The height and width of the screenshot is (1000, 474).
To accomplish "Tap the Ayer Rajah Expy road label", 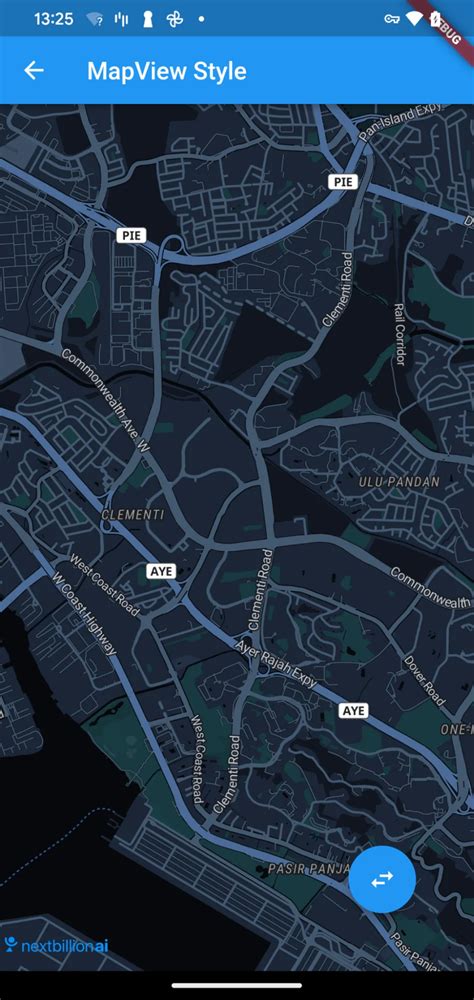I will pos(276,665).
